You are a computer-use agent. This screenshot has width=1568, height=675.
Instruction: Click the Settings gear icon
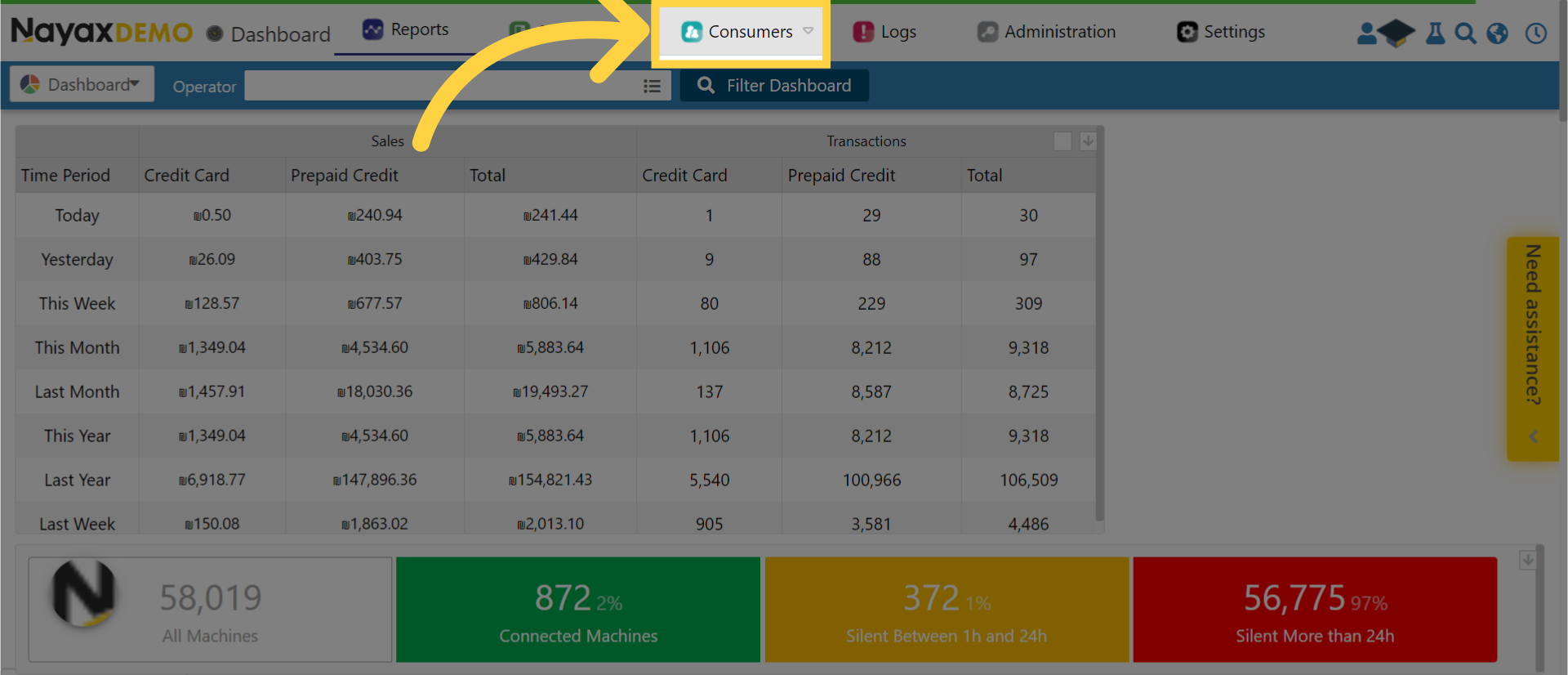[x=1187, y=32]
